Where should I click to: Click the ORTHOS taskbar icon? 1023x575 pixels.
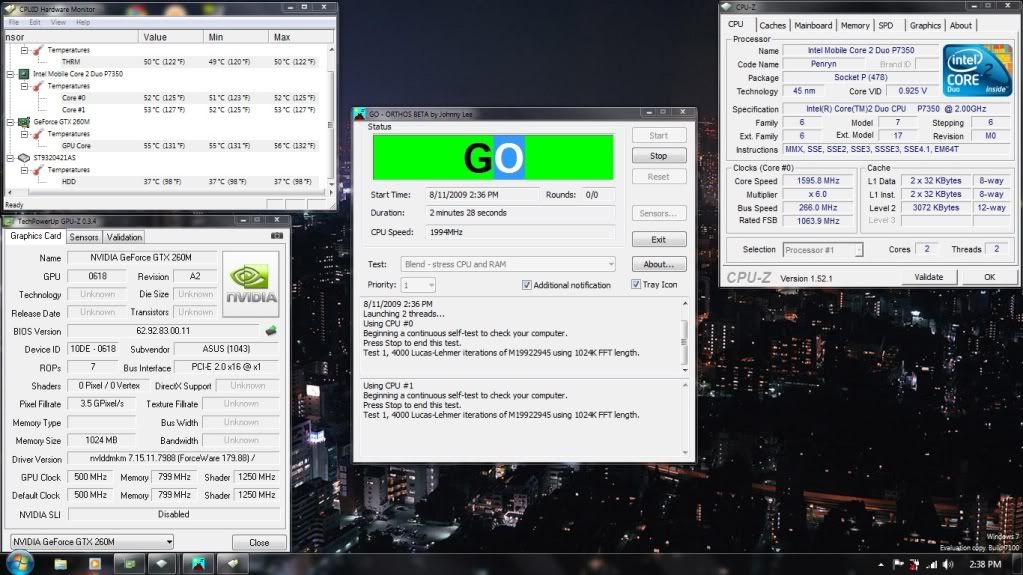pyautogui.click(x=198, y=563)
